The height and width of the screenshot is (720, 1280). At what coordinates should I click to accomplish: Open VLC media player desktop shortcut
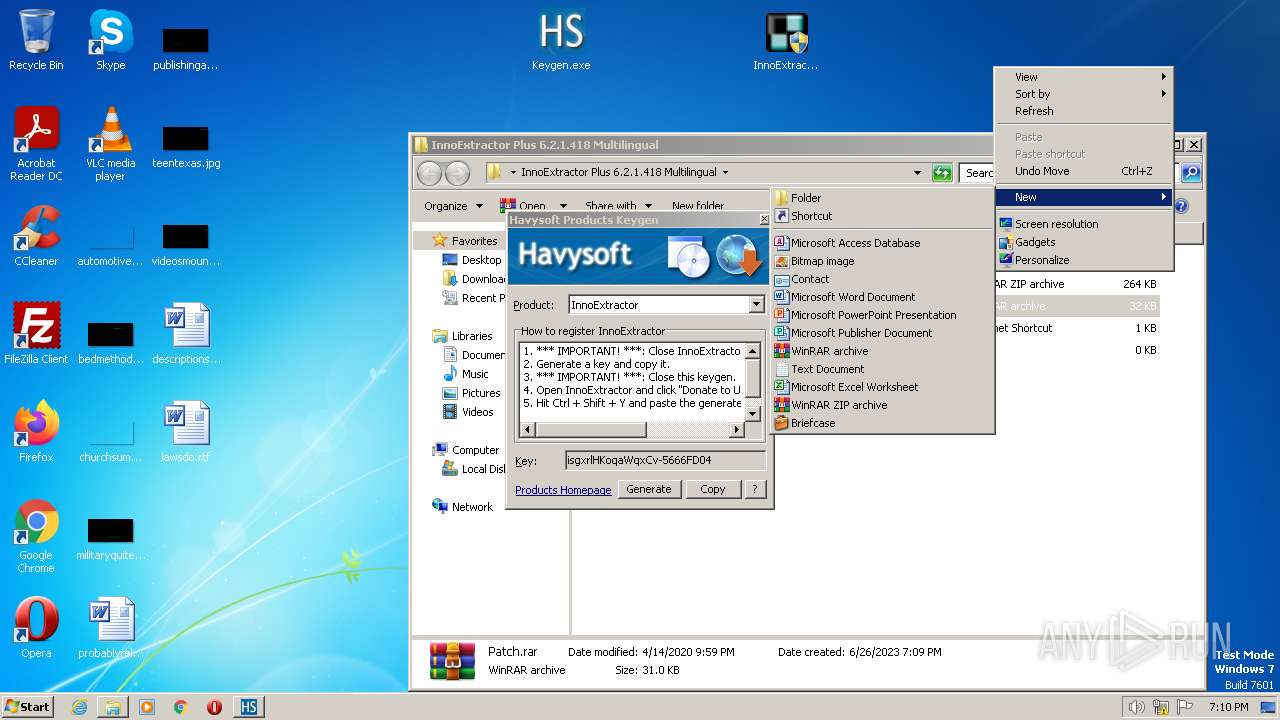pyautogui.click(x=110, y=144)
